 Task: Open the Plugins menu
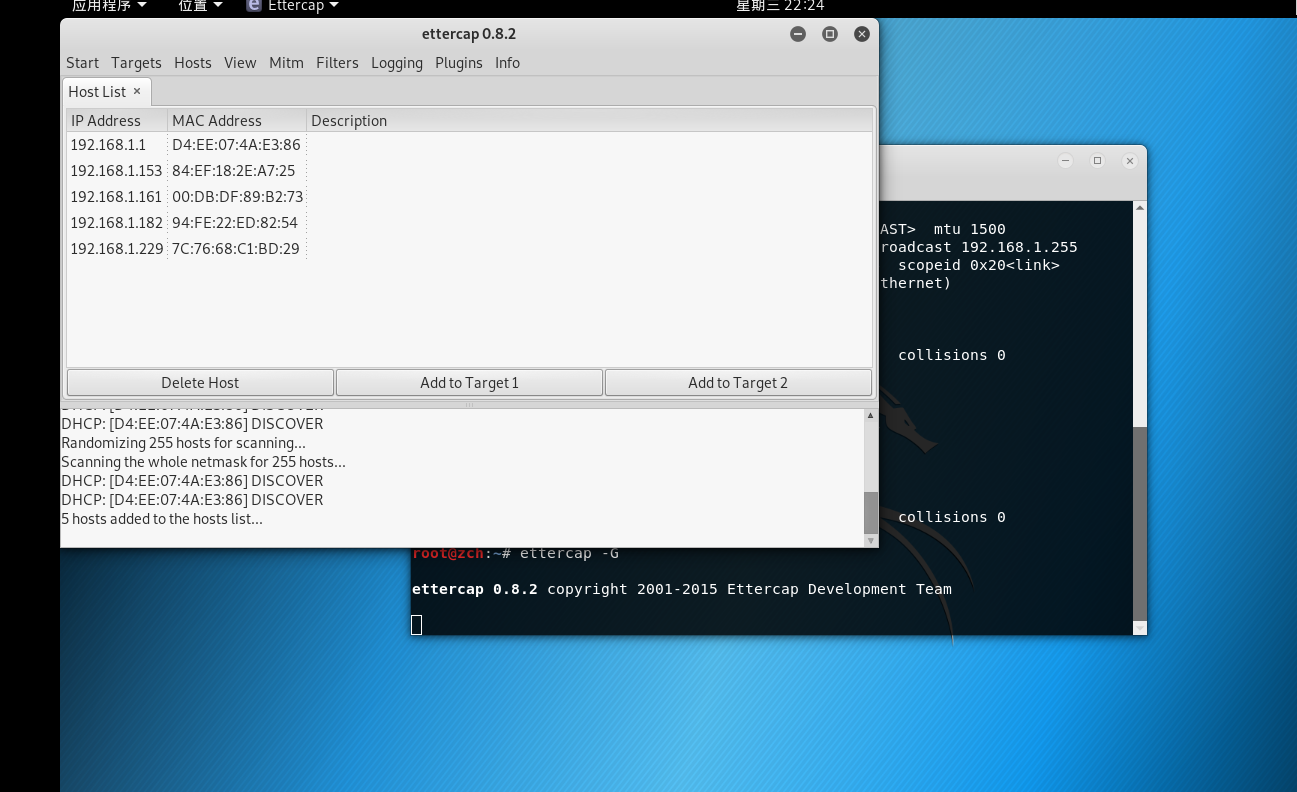(459, 62)
